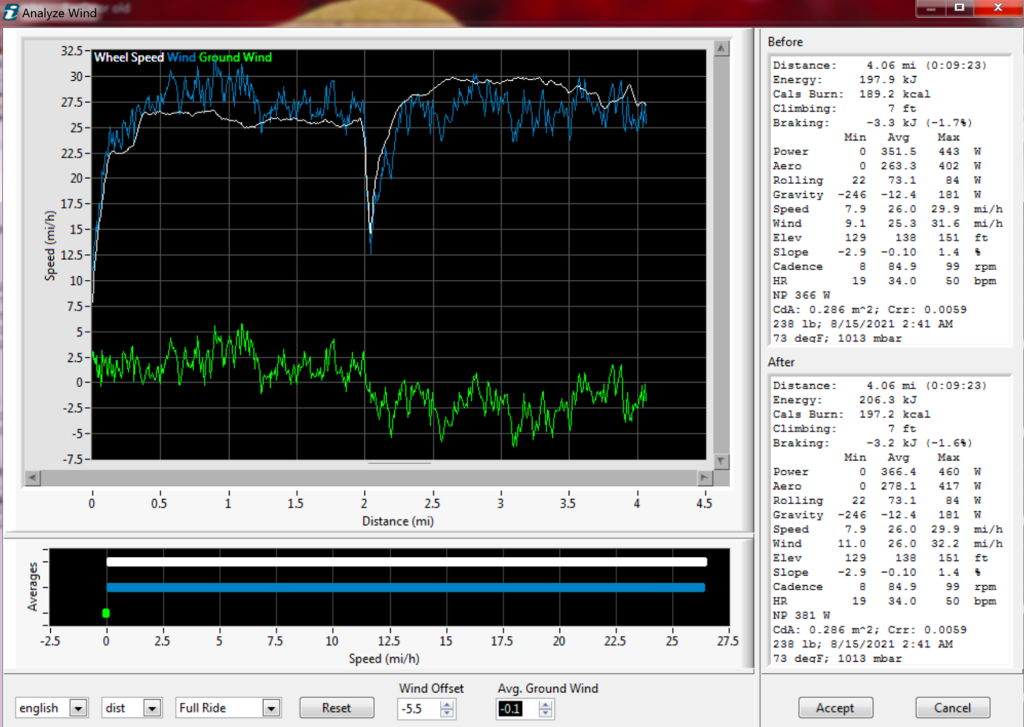This screenshot has height=727, width=1024.
Task: Click the chart's horizontal scroll right arrow
Action: [704, 478]
